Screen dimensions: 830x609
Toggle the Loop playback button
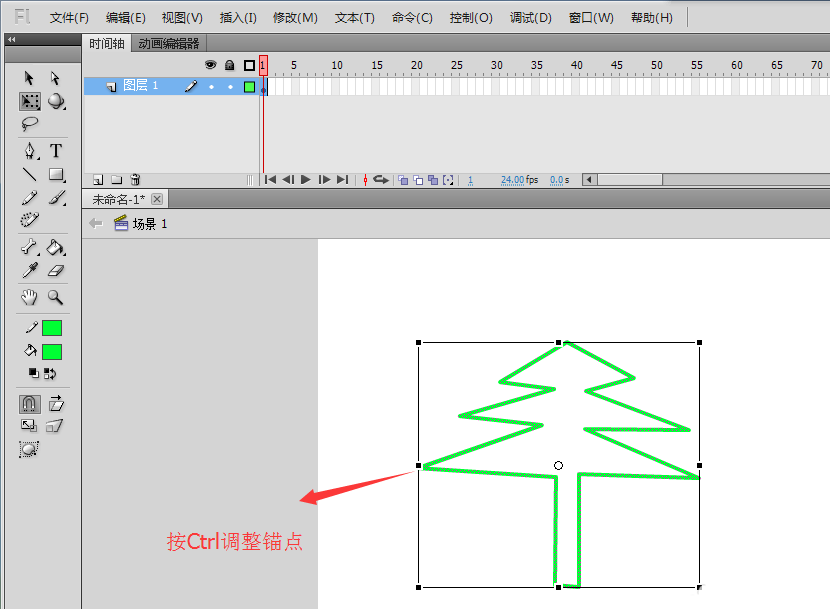(x=381, y=180)
